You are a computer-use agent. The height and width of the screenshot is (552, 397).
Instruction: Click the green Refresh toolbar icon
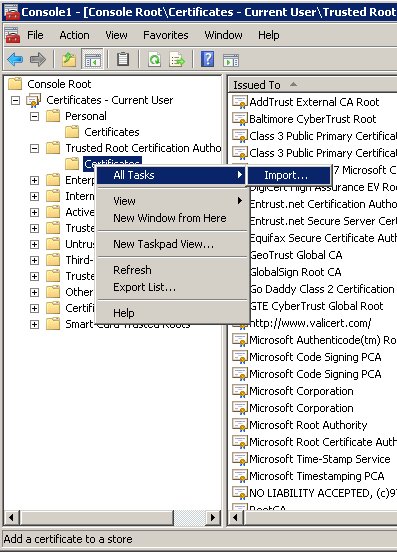coord(154,59)
